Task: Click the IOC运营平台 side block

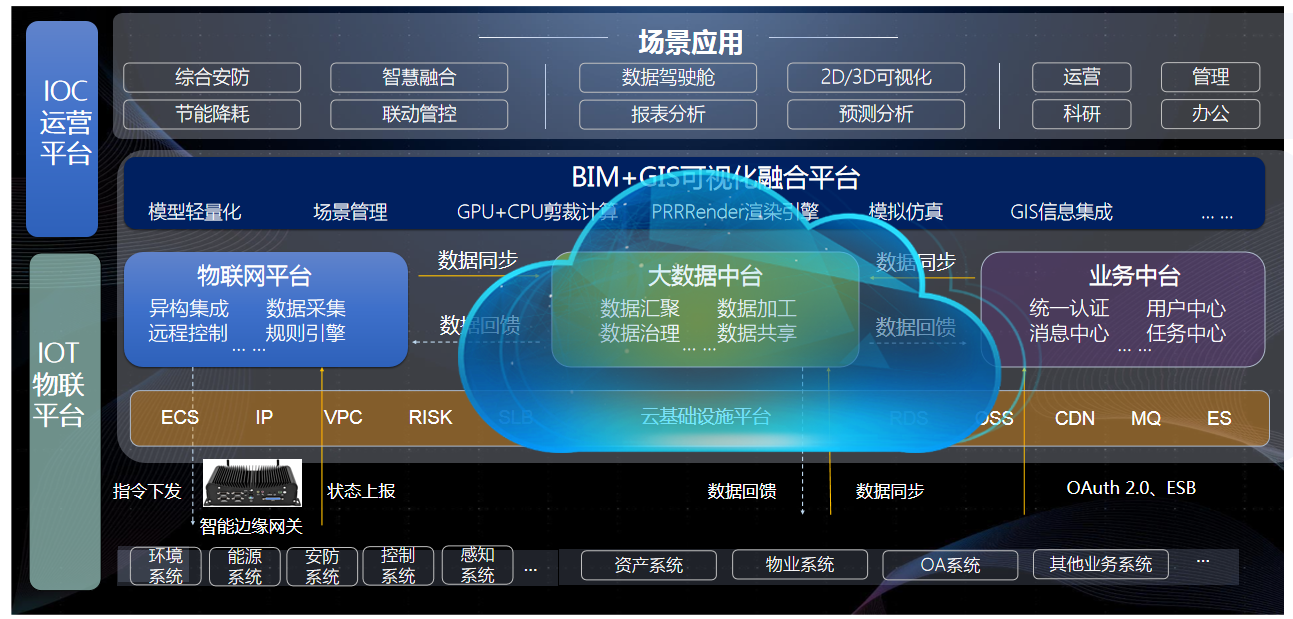Action: pyautogui.click(x=64, y=128)
